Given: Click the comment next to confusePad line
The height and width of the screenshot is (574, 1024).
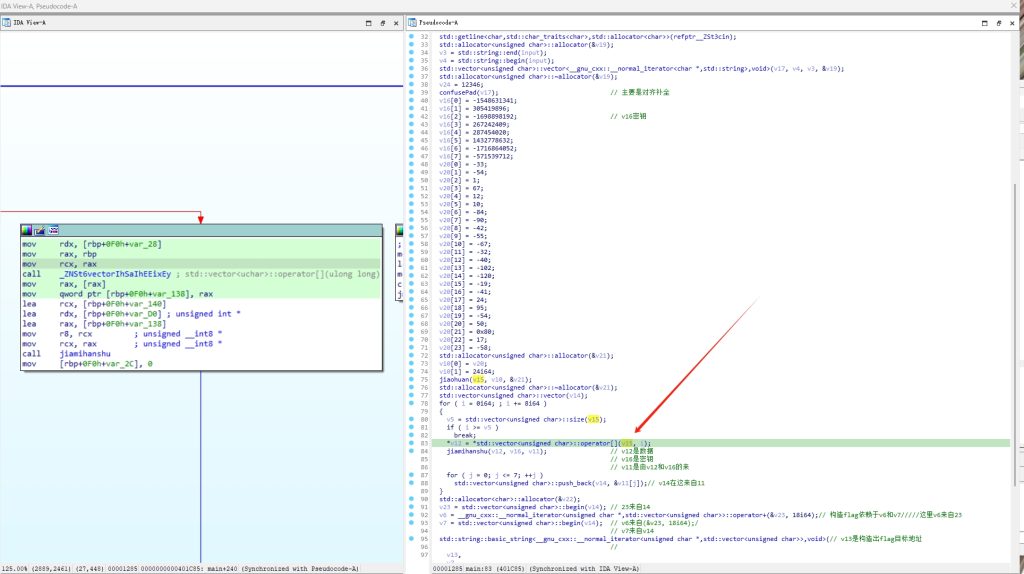Looking at the screenshot, I should coord(640,92).
